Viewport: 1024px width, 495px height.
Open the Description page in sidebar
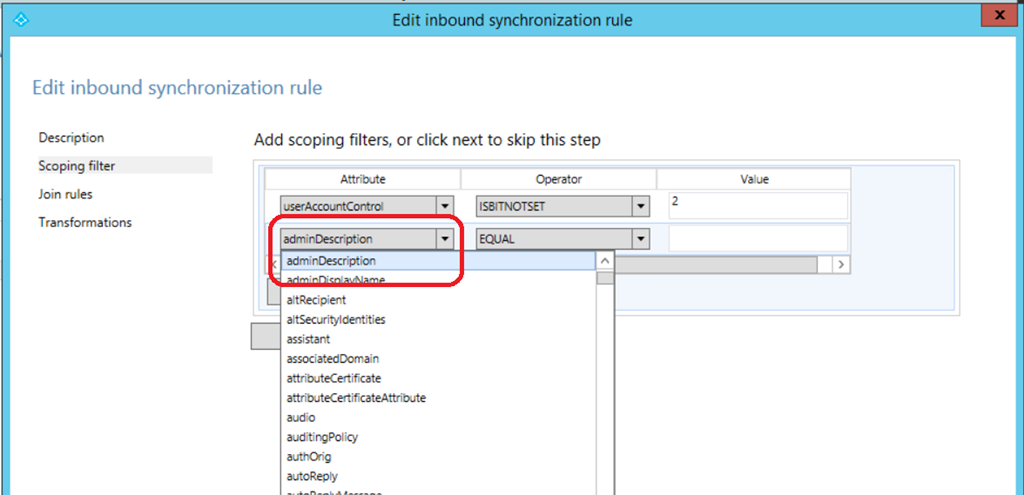[x=71, y=138]
